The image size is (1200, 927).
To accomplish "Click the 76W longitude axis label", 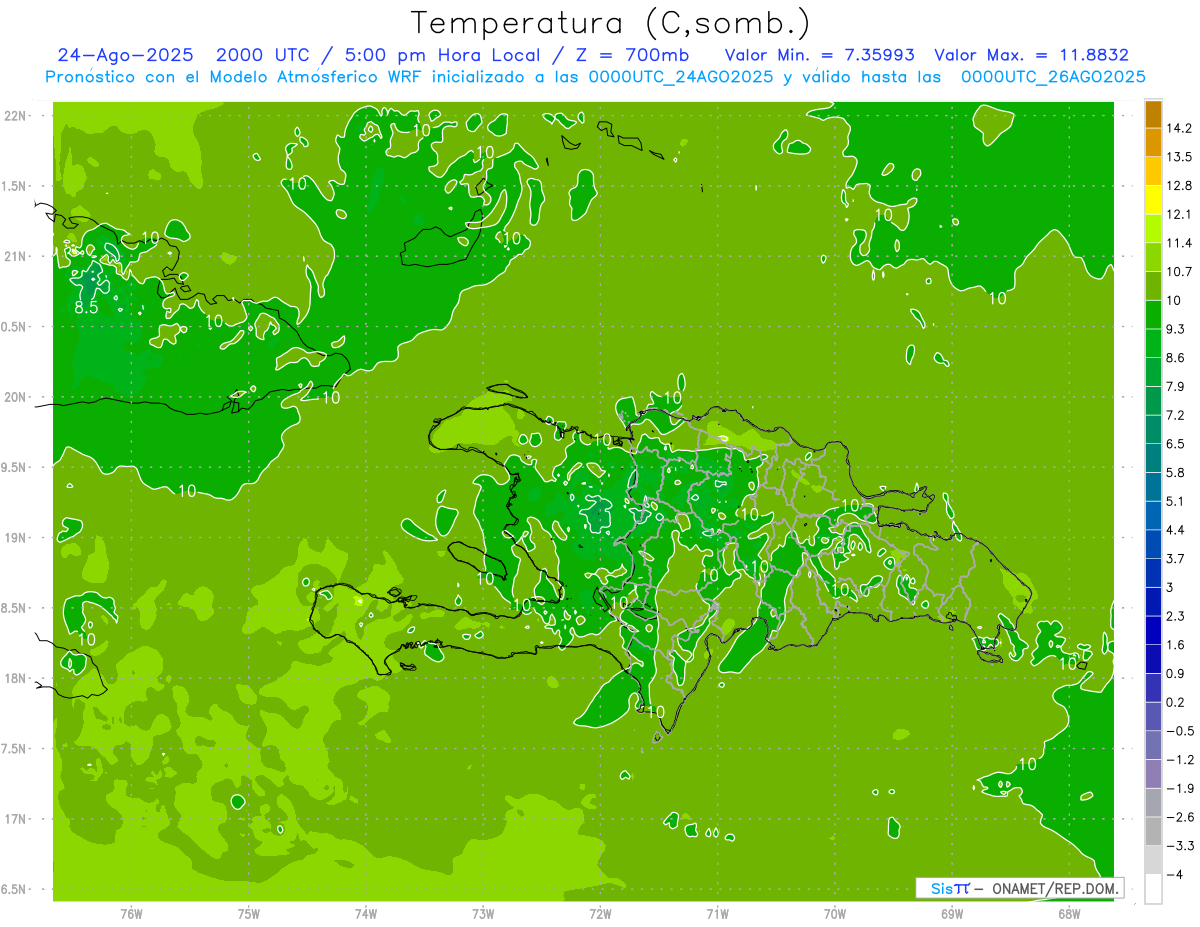I will [131, 914].
